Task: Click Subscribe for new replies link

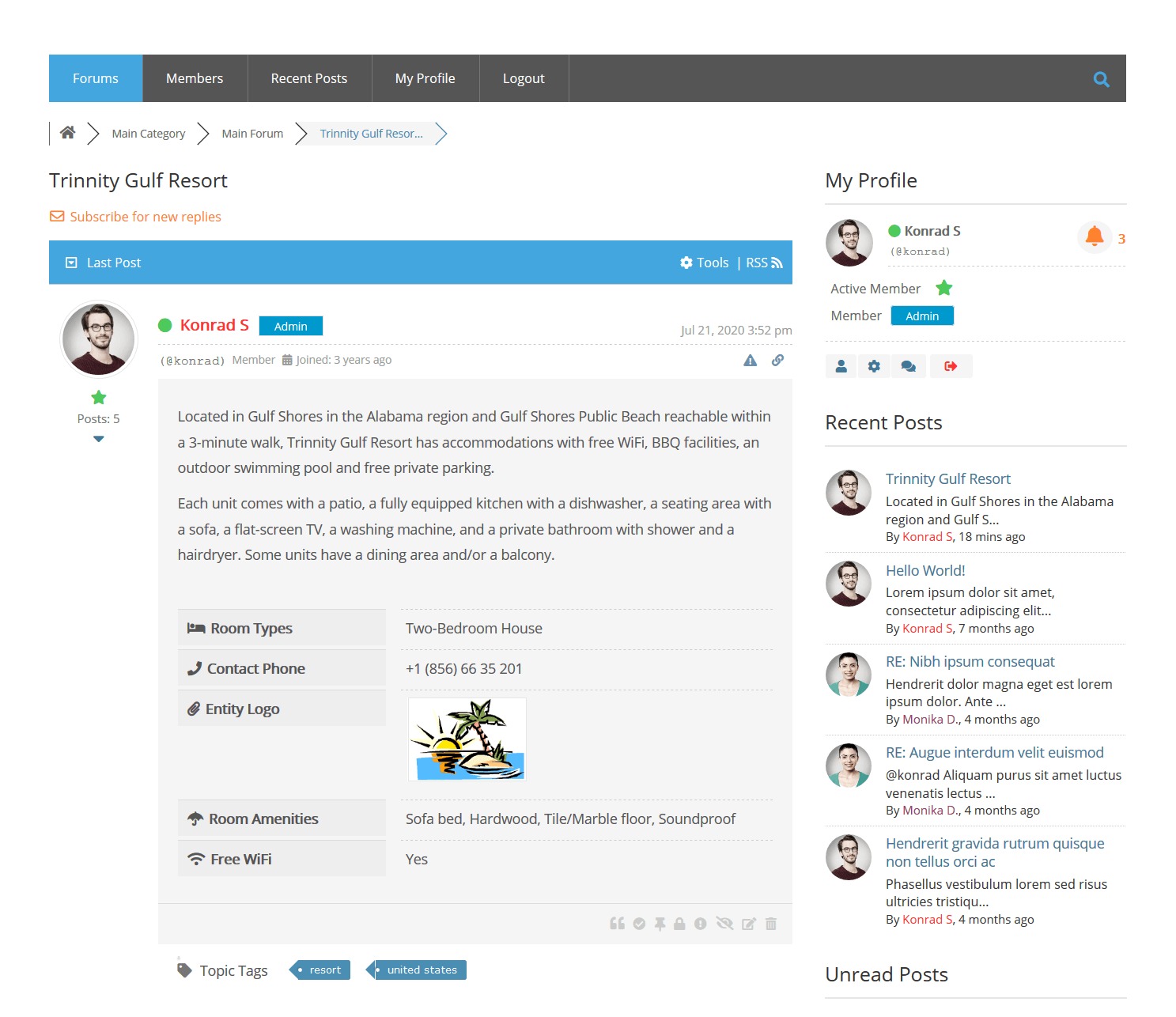Action: point(145,217)
